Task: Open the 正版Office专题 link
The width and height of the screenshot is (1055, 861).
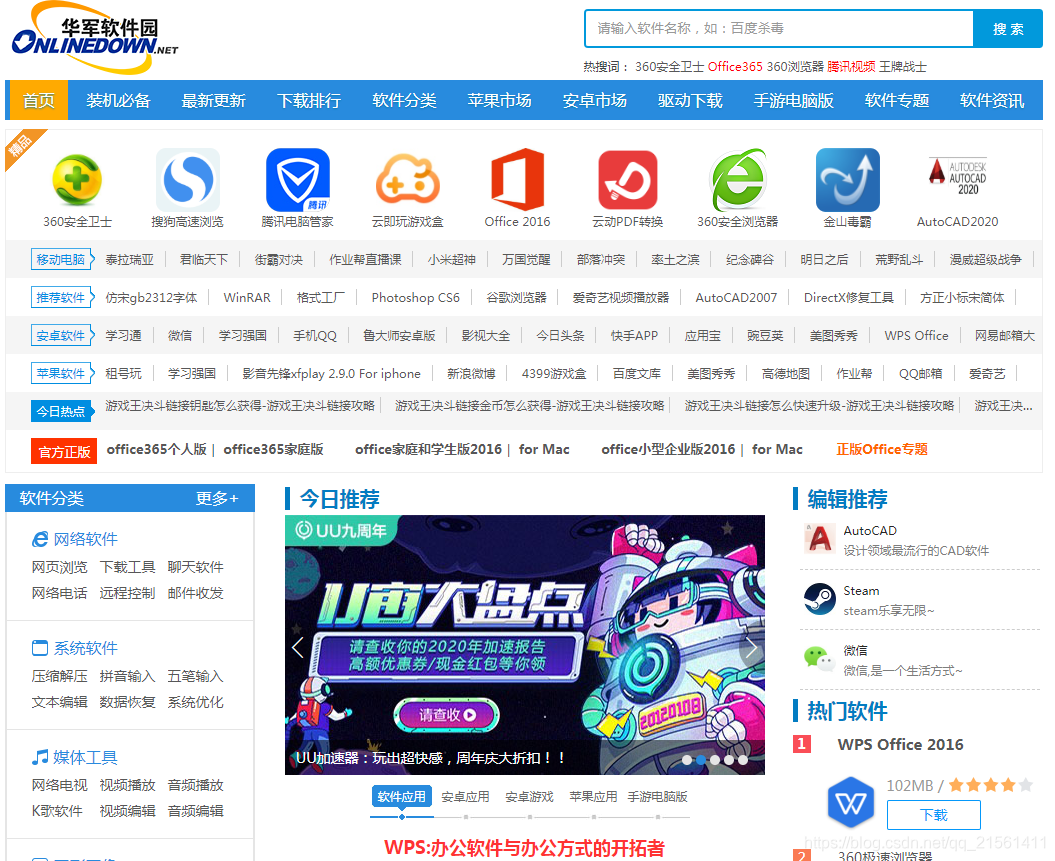Action: [881, 449]
